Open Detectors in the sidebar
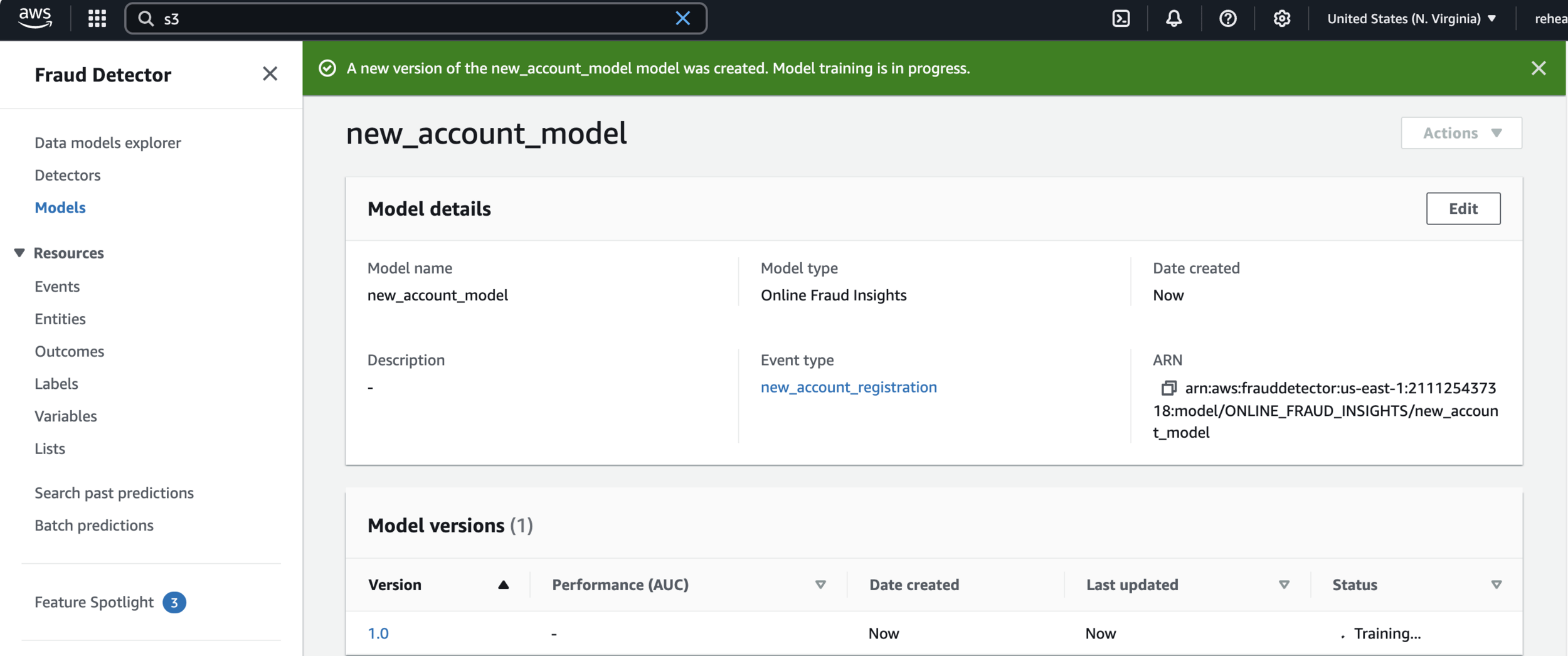Image resolution: width=1568 pixels, height=656 pixels. pyautogui.click(x=68, y=176)
